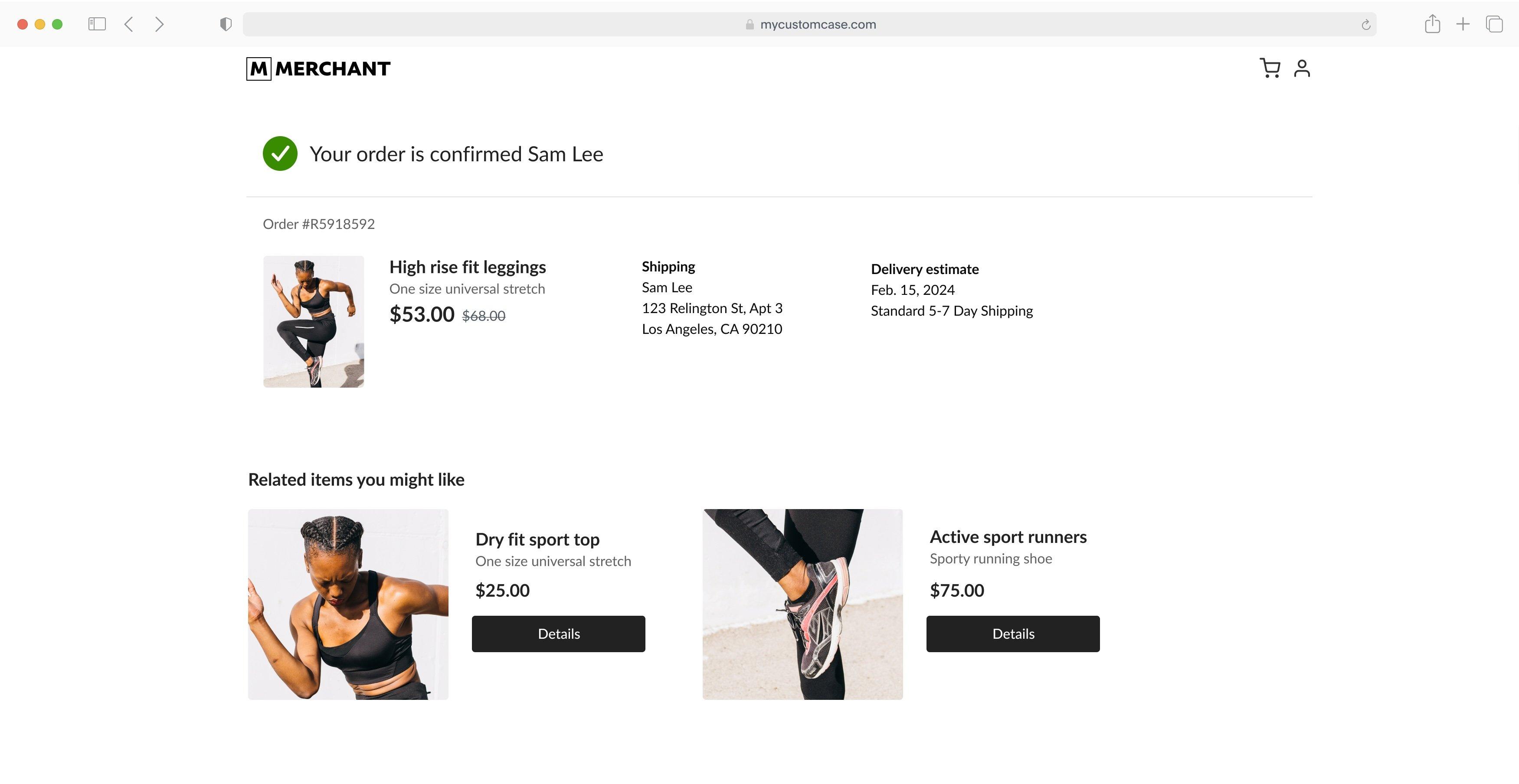Reload the page with the refresh icon
This screenshot has height=784, width=1519.
1366,25
